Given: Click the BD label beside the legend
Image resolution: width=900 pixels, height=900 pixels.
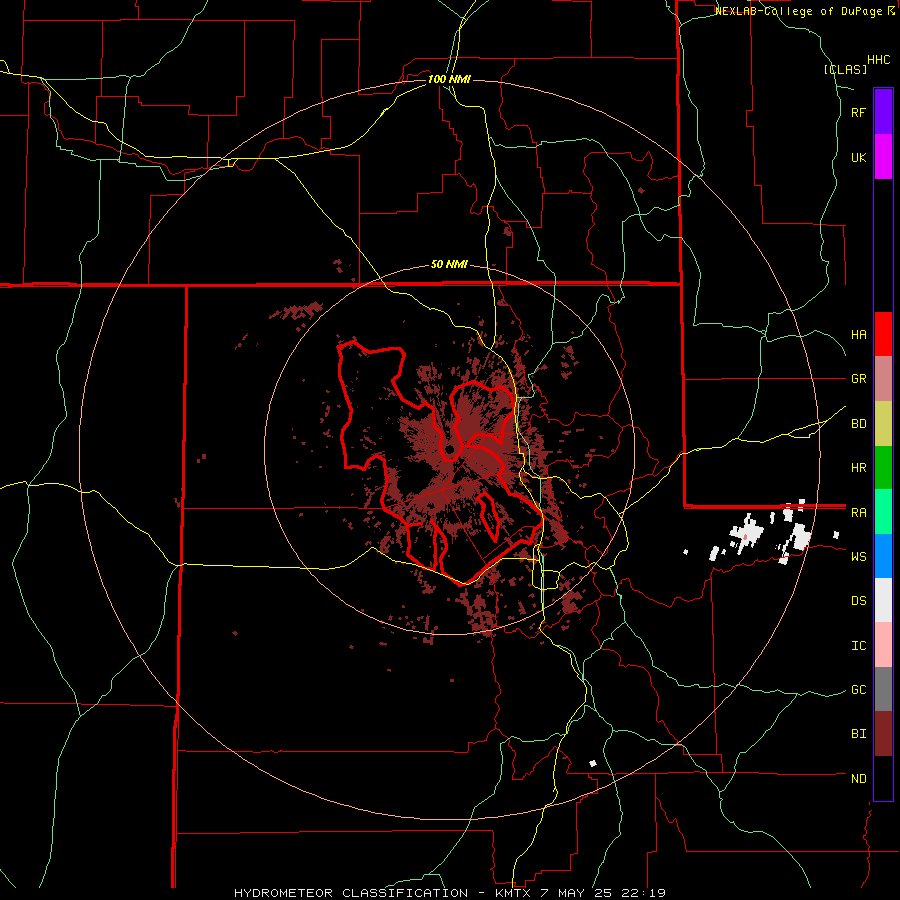Looking at the screenshot, I should point(858,424).
